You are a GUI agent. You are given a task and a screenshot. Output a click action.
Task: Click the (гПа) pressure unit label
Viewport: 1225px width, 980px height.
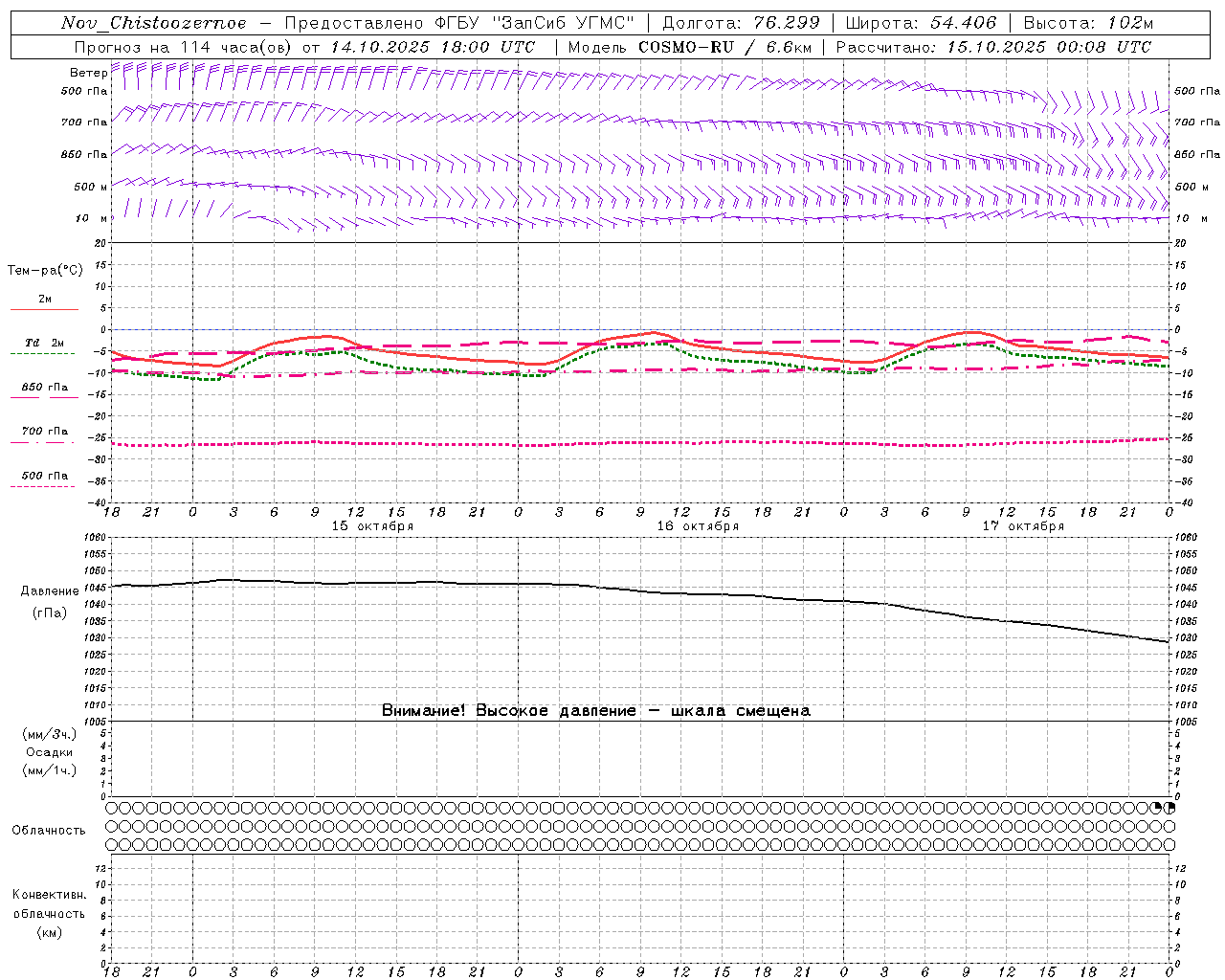click(x=50, y=613)
